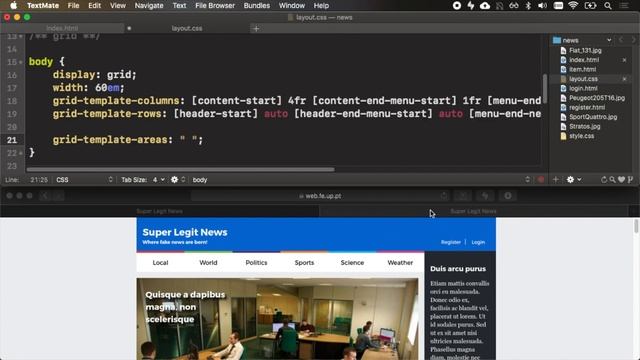Click the browser page vertical scrollbar

click(636, 226)
